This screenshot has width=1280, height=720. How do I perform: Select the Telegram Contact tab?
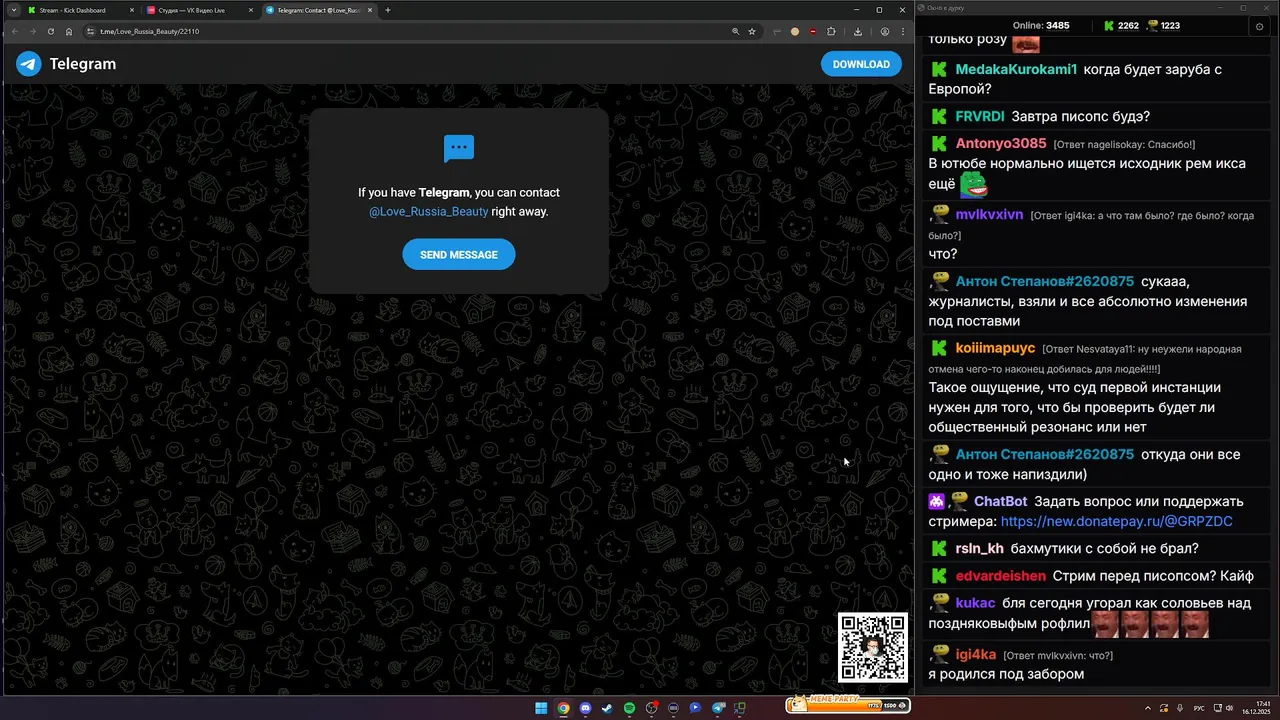318,10
